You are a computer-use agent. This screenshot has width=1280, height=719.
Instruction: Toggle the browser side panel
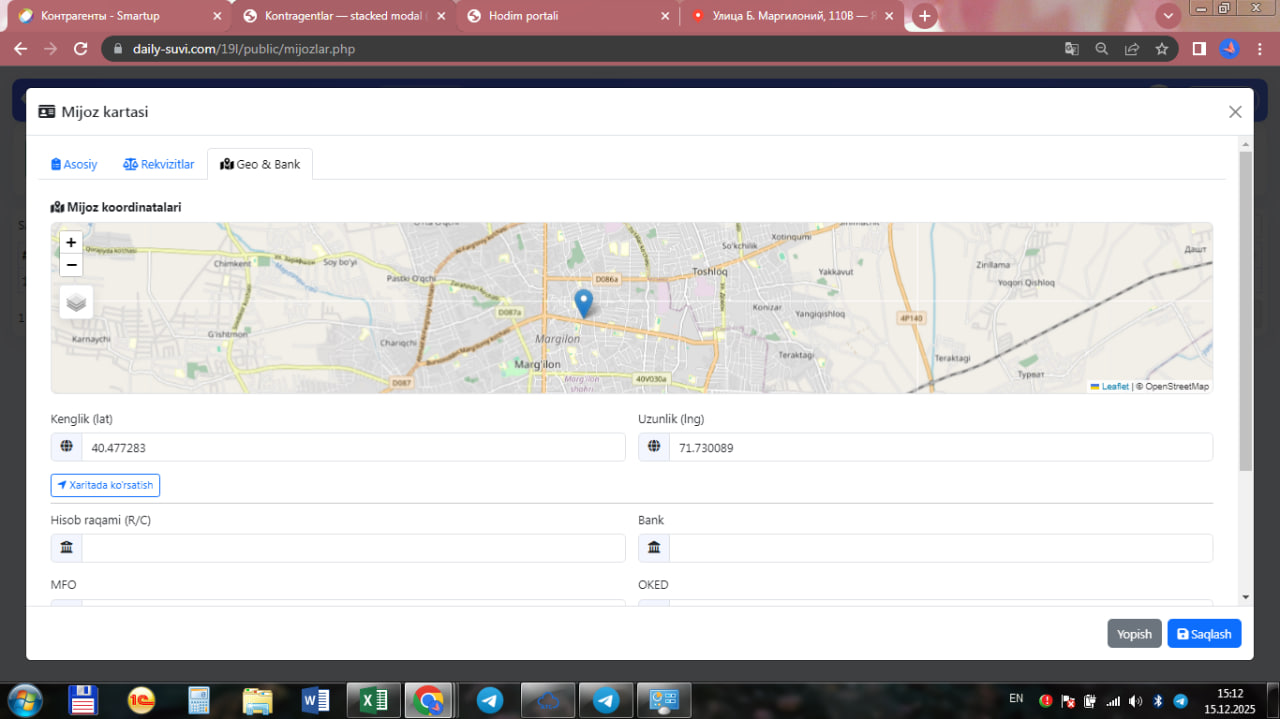coord(1199,48)
